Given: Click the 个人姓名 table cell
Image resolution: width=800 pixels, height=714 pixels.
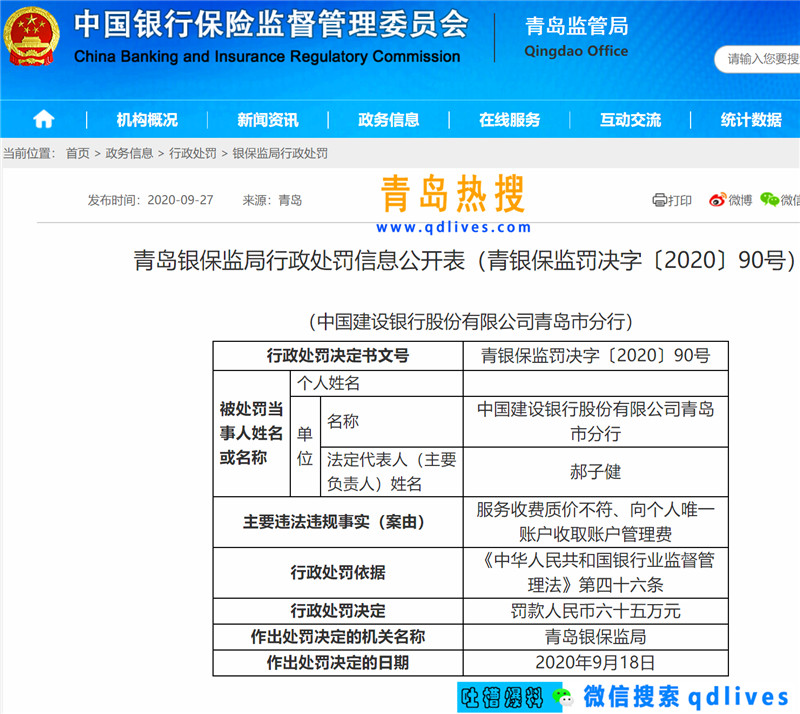Looking at the screenshot, I should (x=377, y=383).
